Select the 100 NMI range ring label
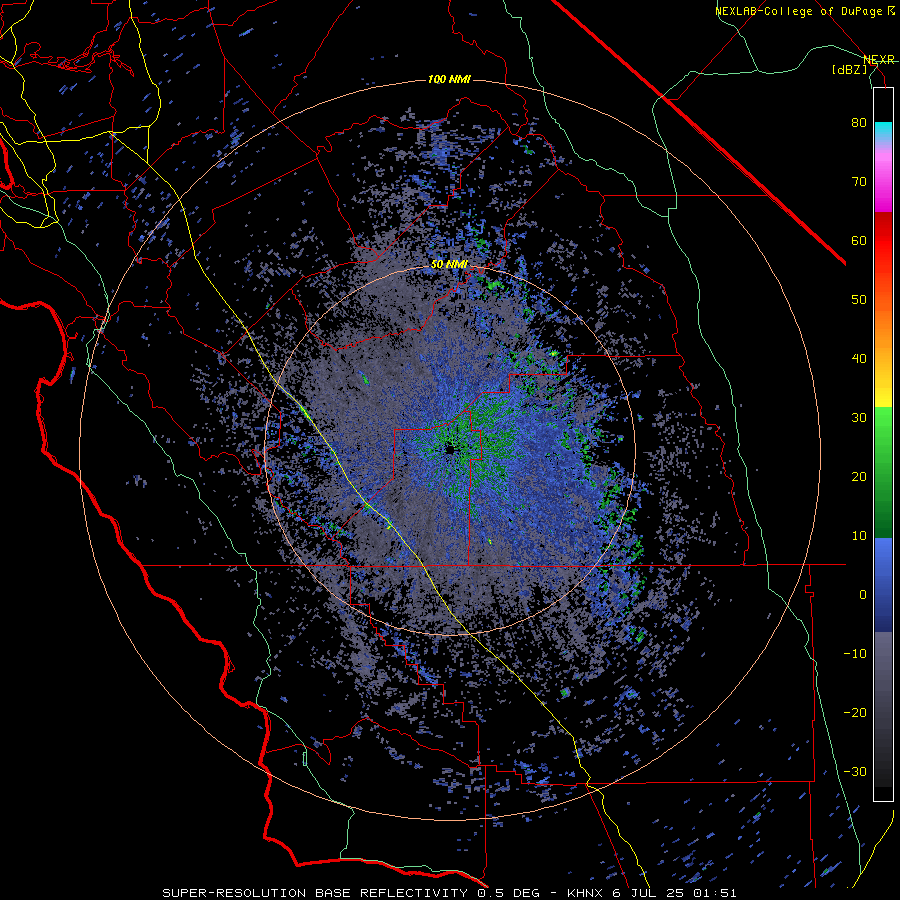900x900 pixels. click(449, 79)
